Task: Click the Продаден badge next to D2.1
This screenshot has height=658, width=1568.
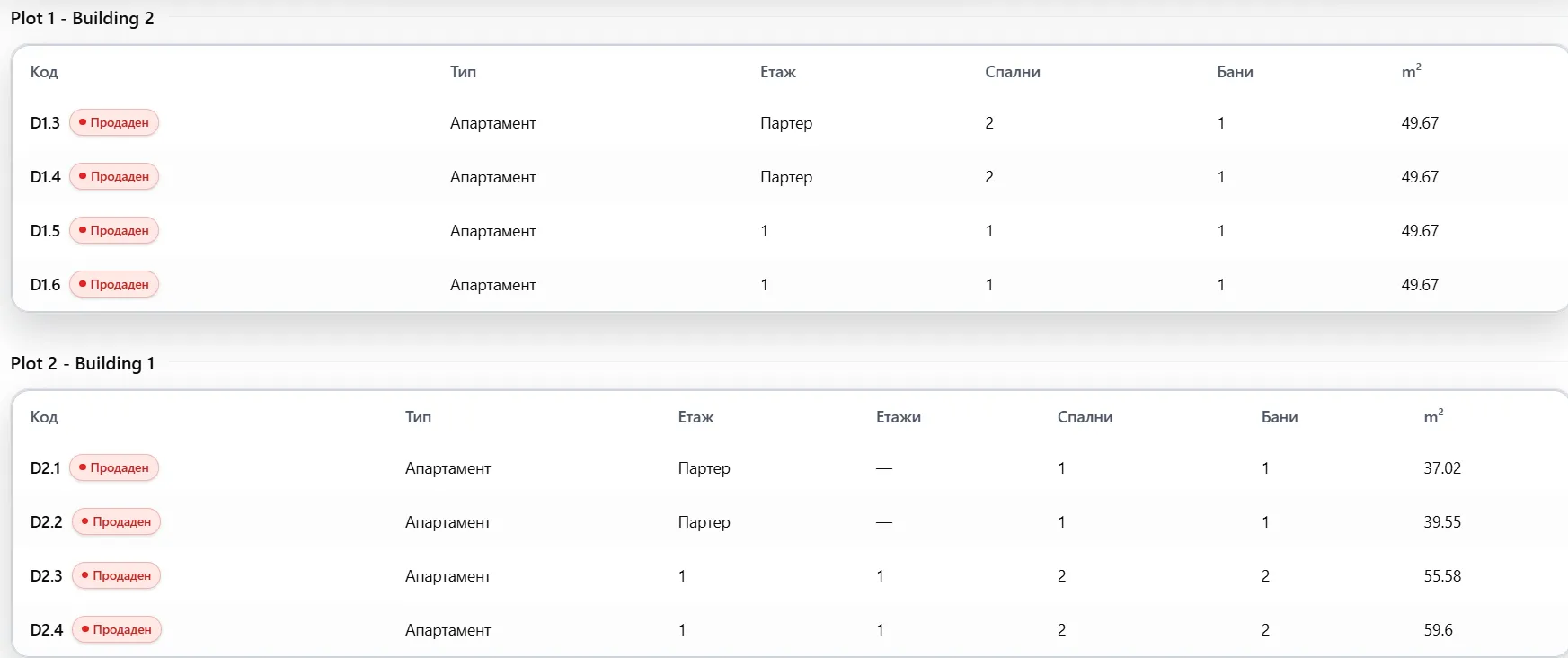Action: [x=114, y=467]
